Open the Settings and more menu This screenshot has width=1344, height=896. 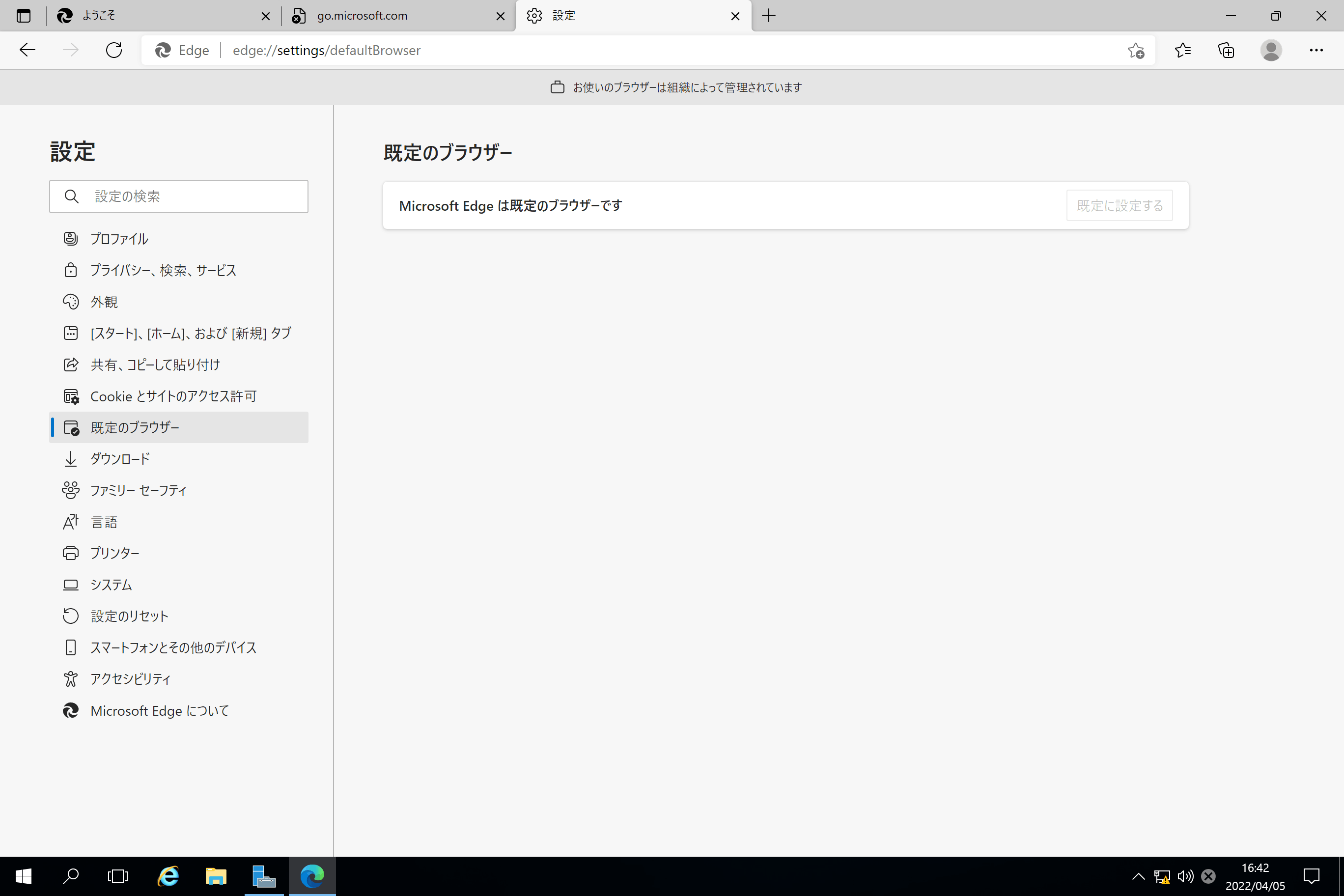coord(1316,50)
